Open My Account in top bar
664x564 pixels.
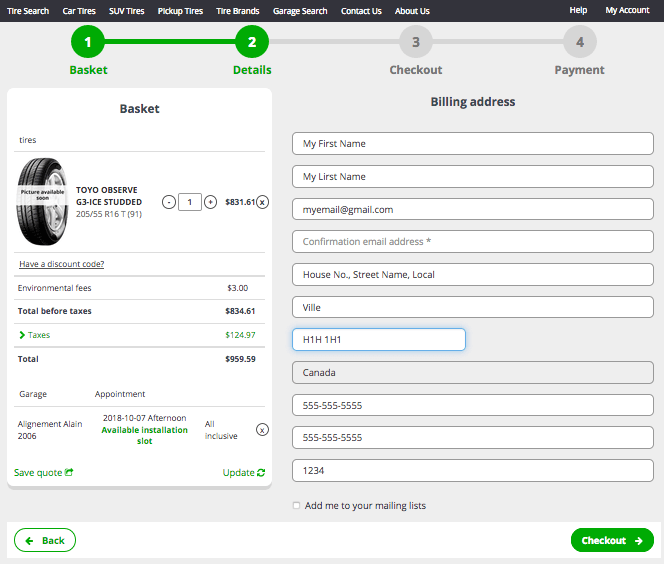[x=627, y=10]
